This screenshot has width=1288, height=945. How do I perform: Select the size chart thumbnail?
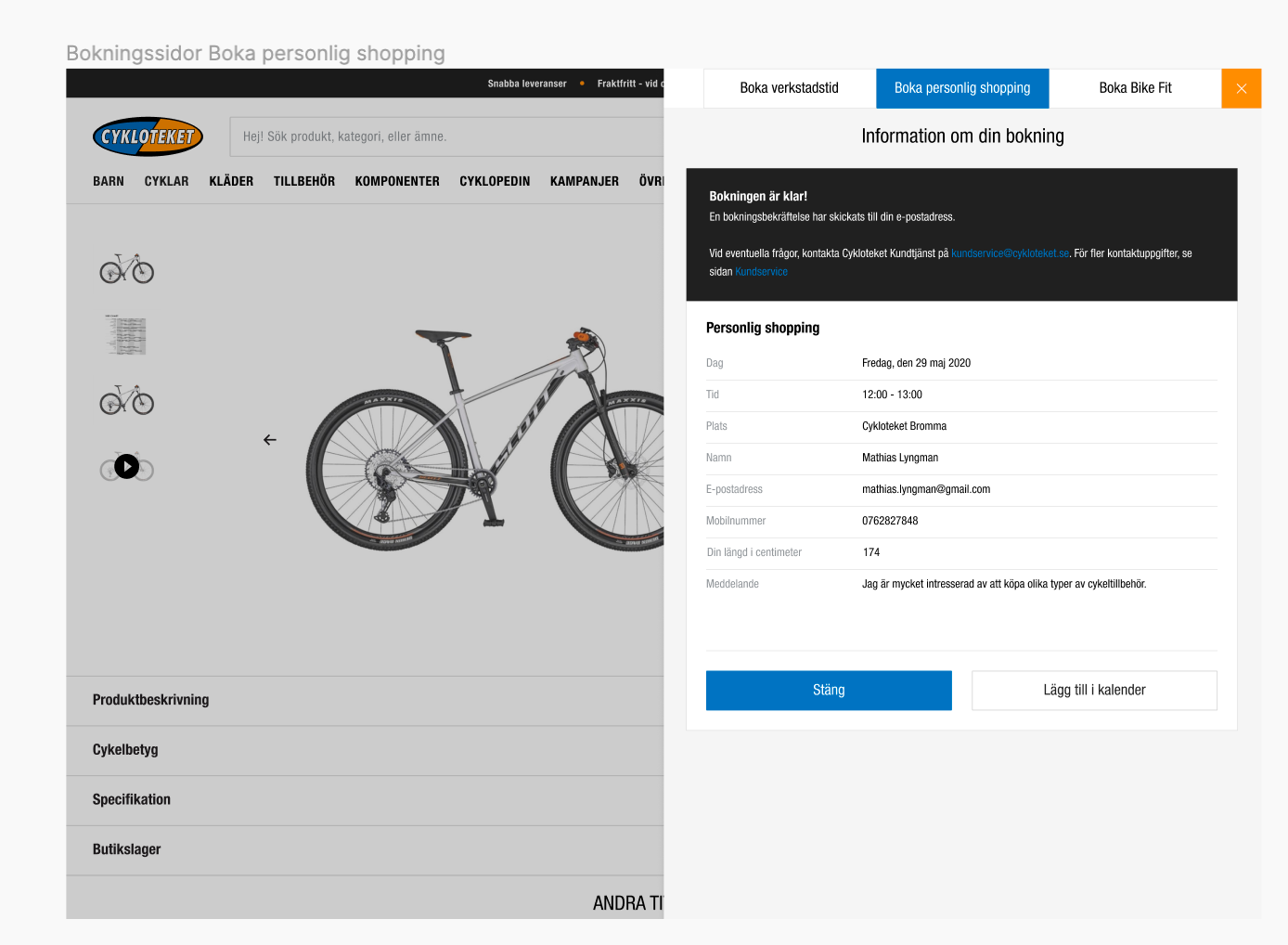126,335
